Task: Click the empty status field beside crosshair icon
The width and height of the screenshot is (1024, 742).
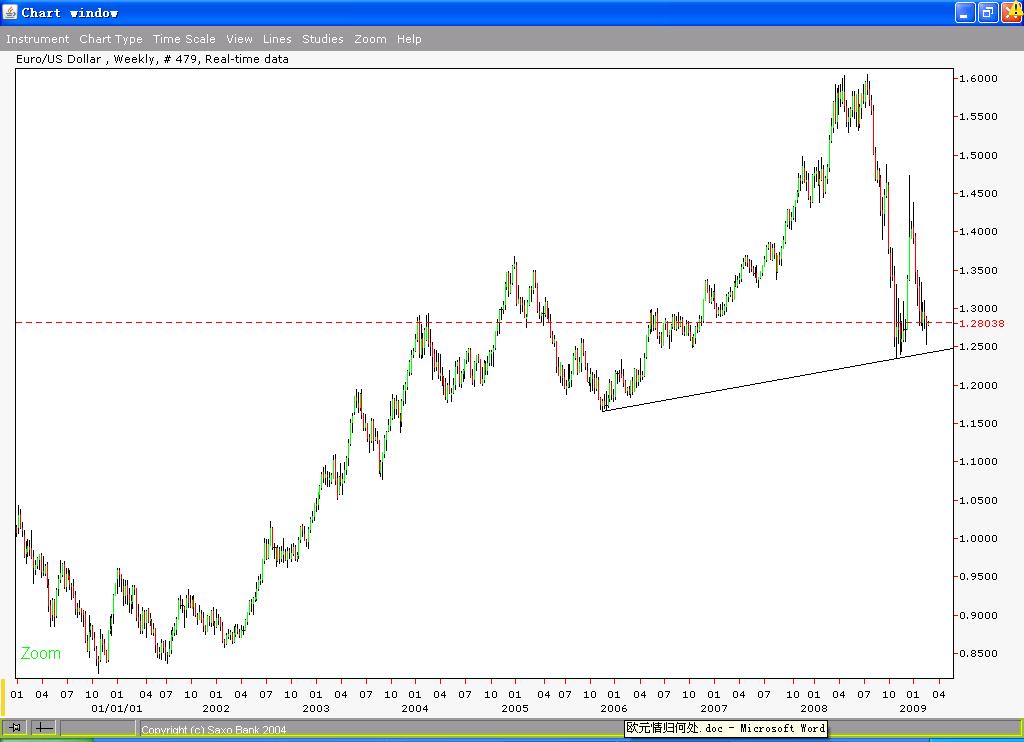Action: 98,727
